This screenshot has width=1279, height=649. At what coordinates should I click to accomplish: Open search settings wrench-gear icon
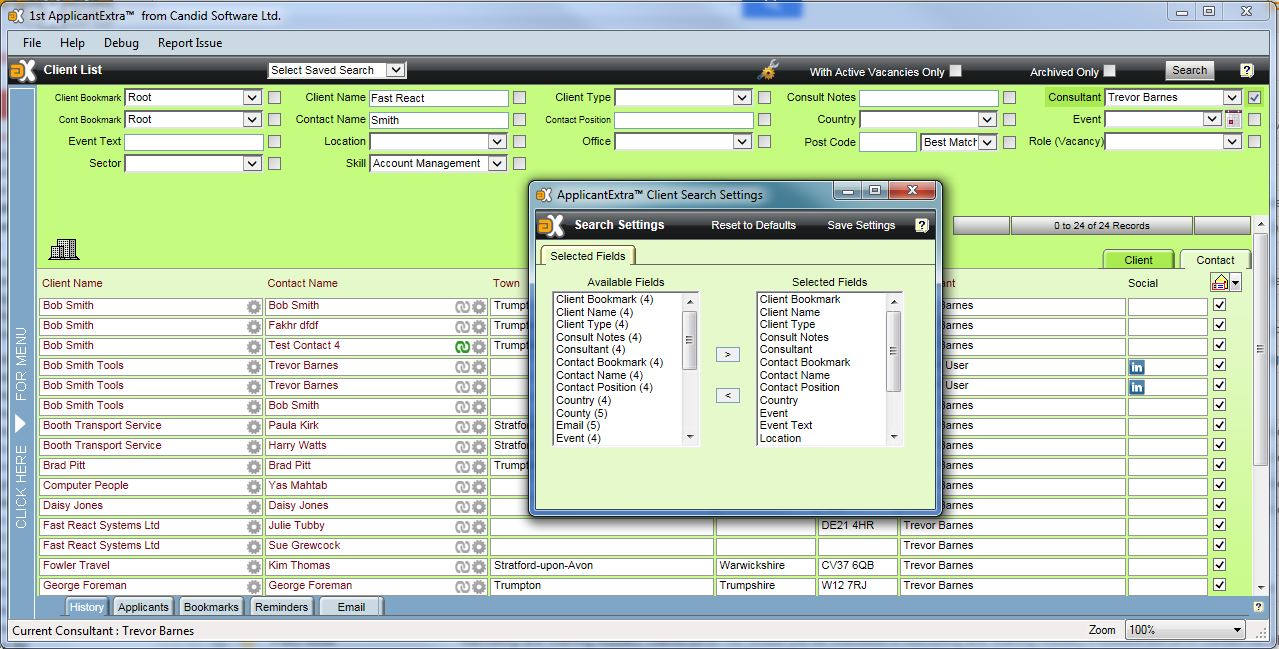coord(768,70)
